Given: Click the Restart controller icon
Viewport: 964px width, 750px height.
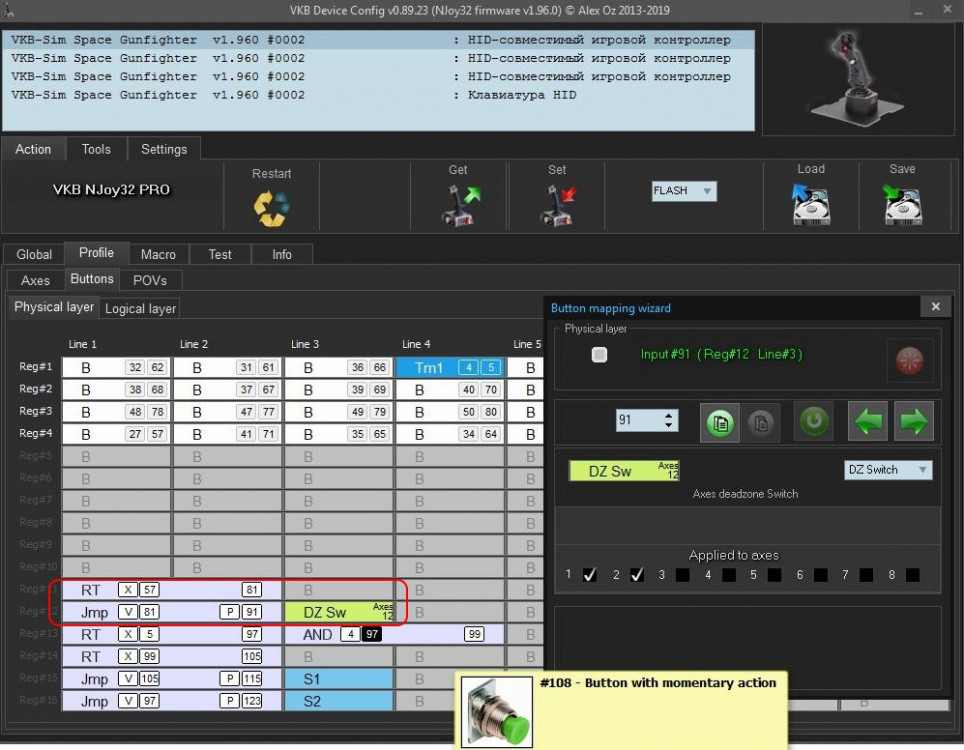Looking at the screenshot, I should tap(271, 207).
